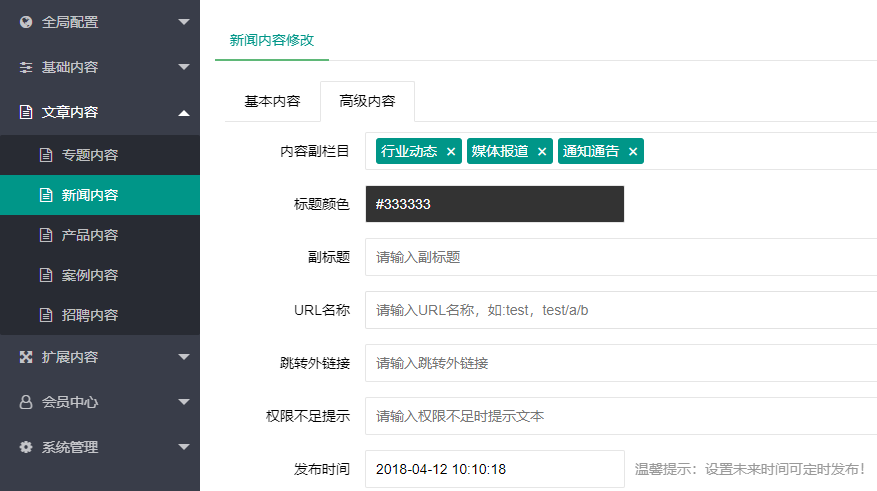Click the document icon beside 文章内容
877x491 pixels.
point(26,113)
